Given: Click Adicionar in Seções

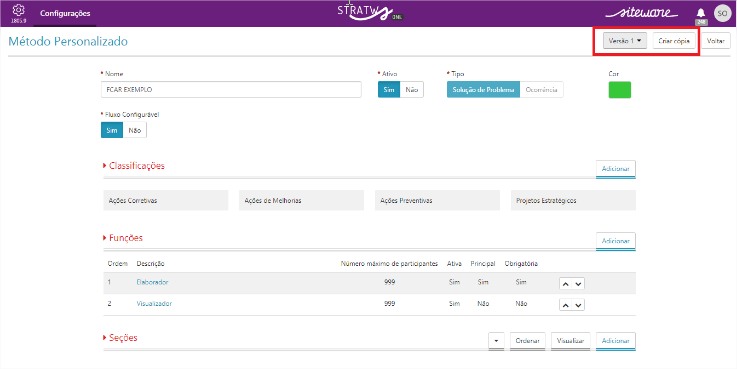Looking at the screenshot, I should point(616,340).
